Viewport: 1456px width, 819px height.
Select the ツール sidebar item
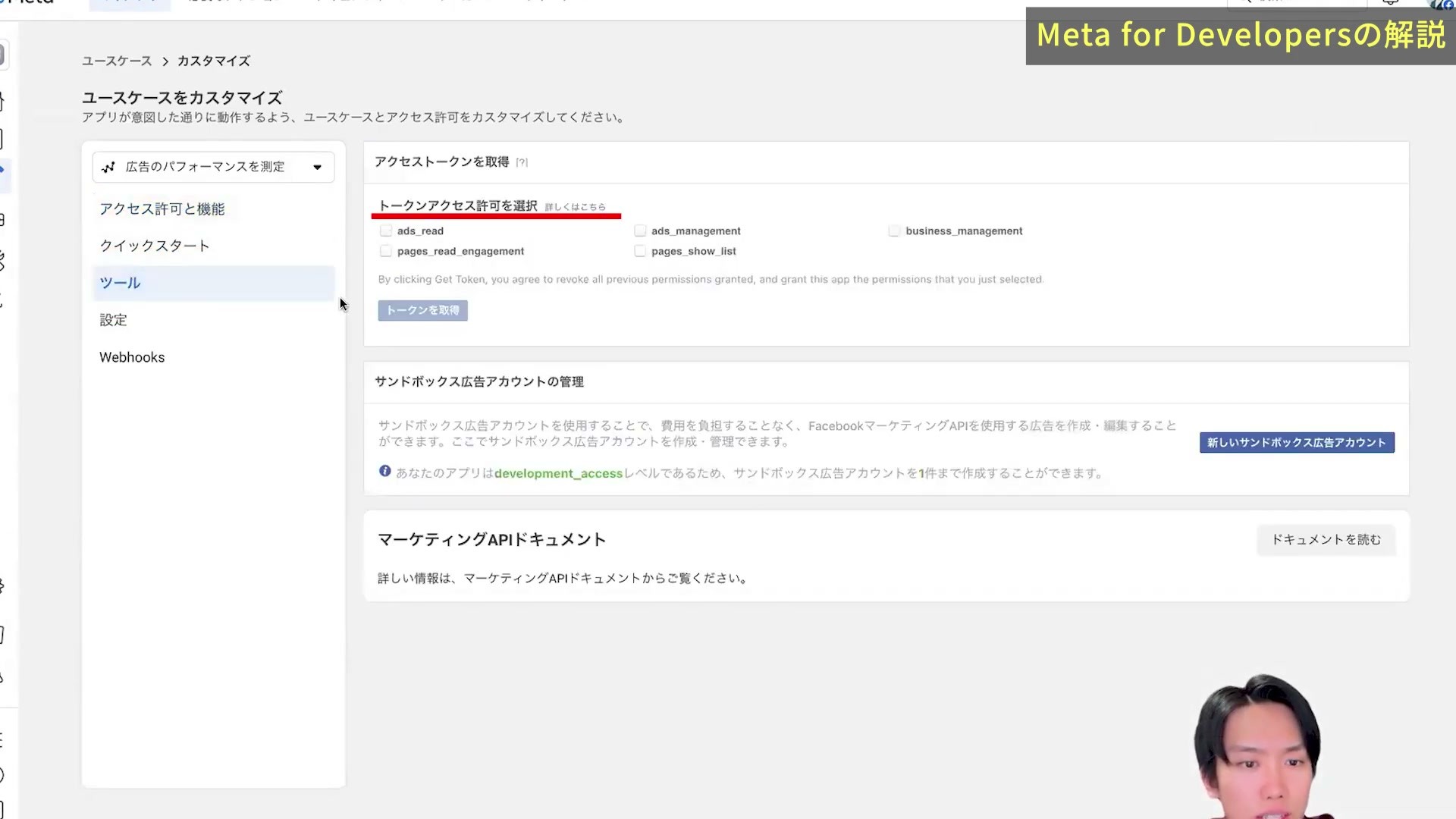213,283
